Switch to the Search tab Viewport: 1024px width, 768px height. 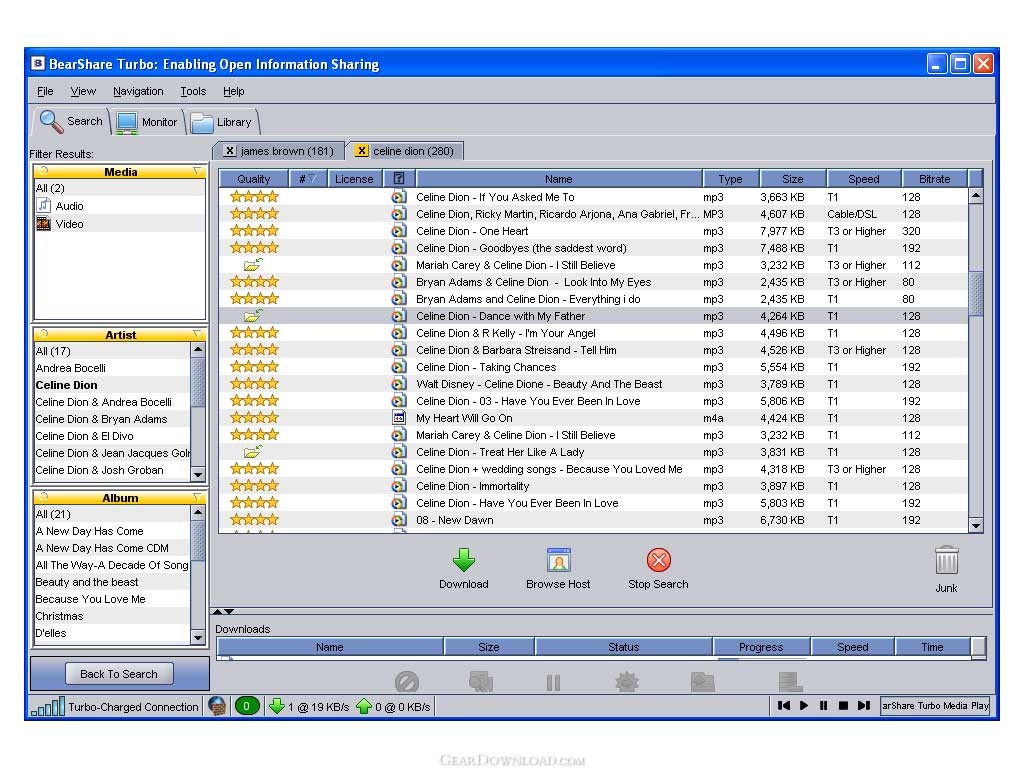tap(71, 121)
